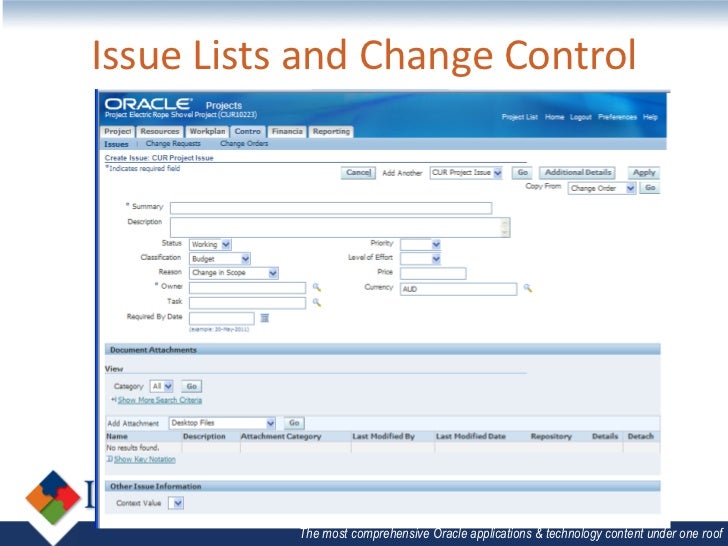Click Go next to Category

pos(191,386)
